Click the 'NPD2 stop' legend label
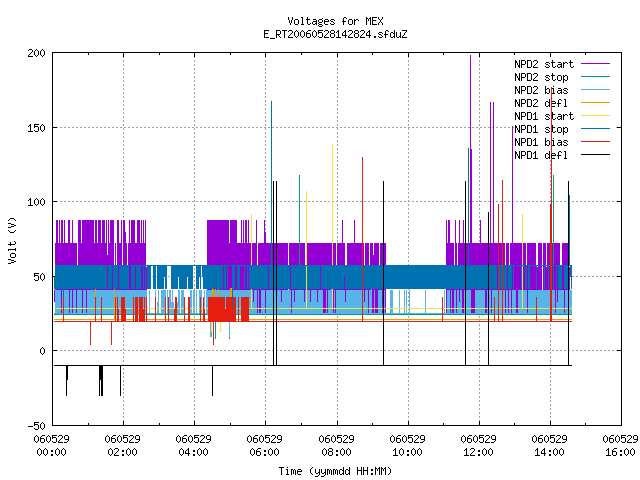The height and width of the screenshot is (480, 640). pos(541,77)
